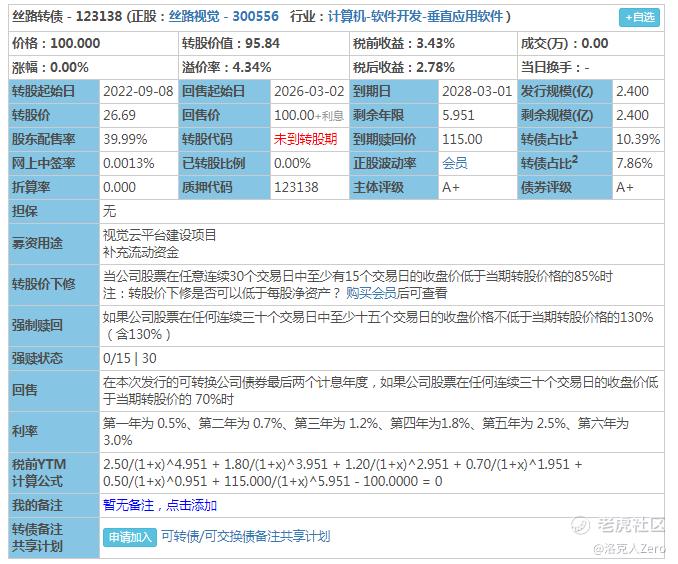Select the 当日换手 cell
Viewport: 678px width, 564px height.
click(x=591, y=67)
